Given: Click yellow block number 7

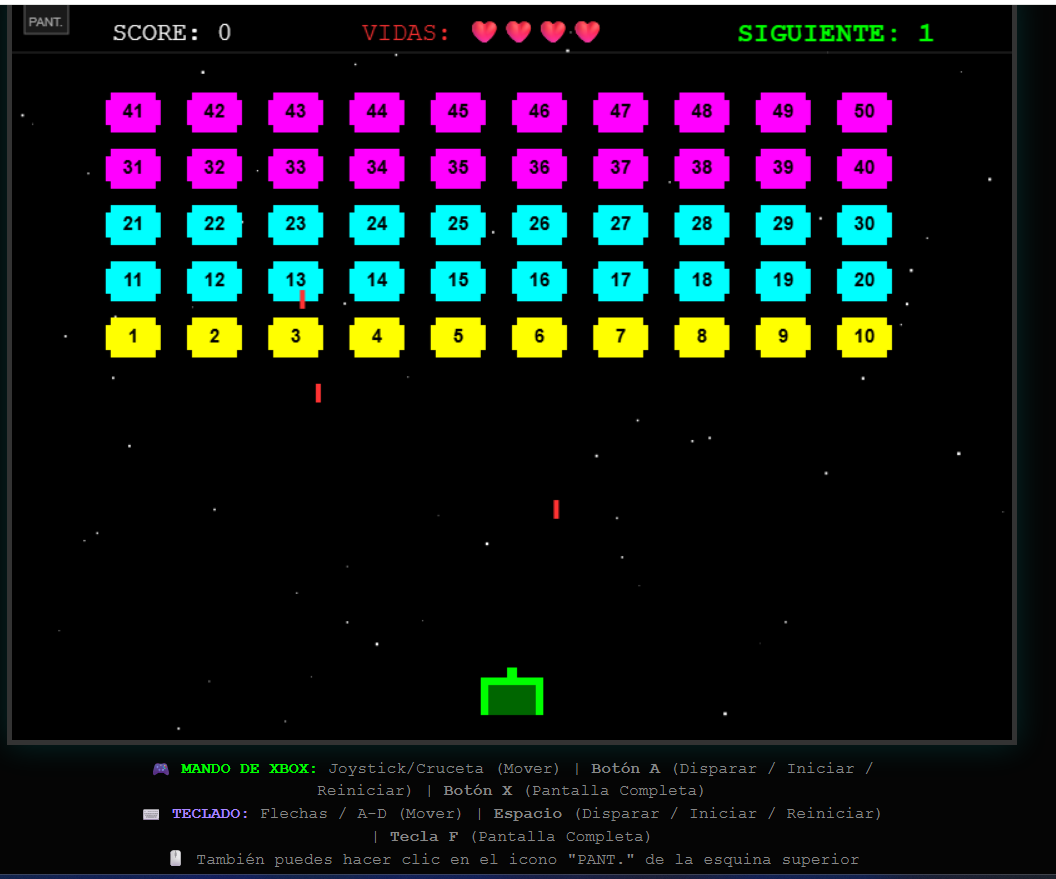Looking at the screenshot, I should coord(621,337).
